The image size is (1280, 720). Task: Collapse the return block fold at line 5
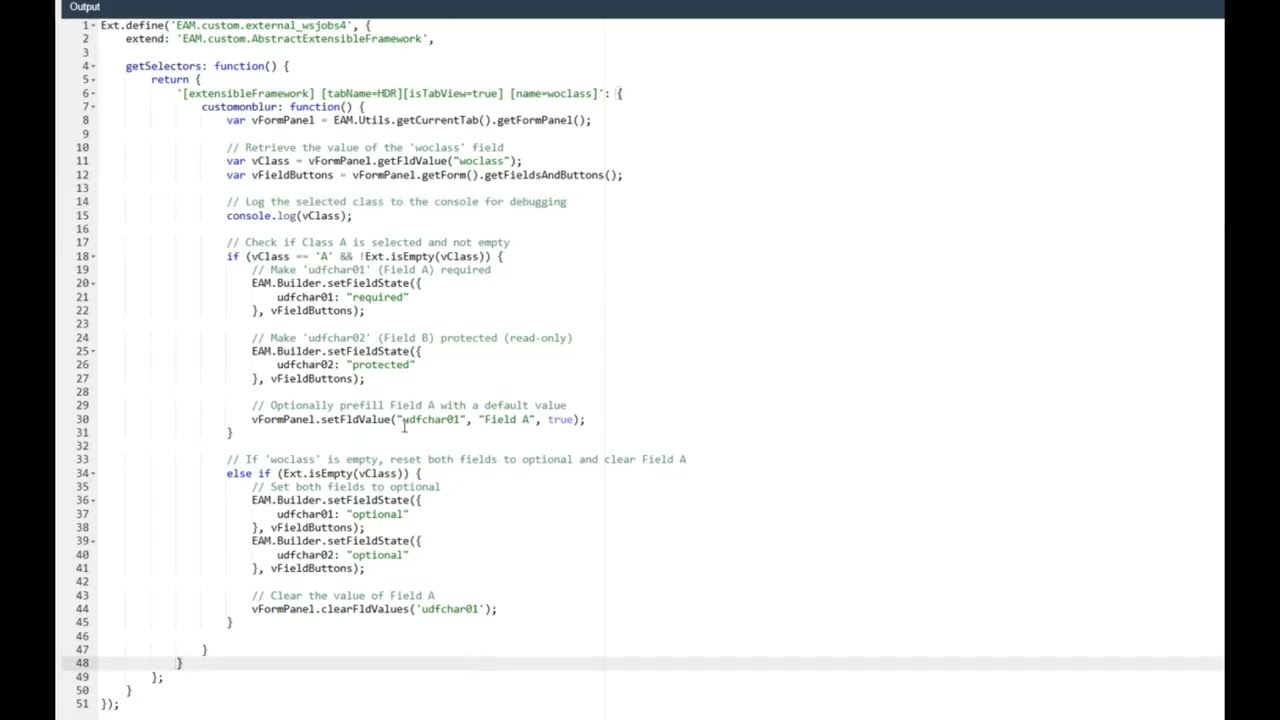tap(94, 79)
